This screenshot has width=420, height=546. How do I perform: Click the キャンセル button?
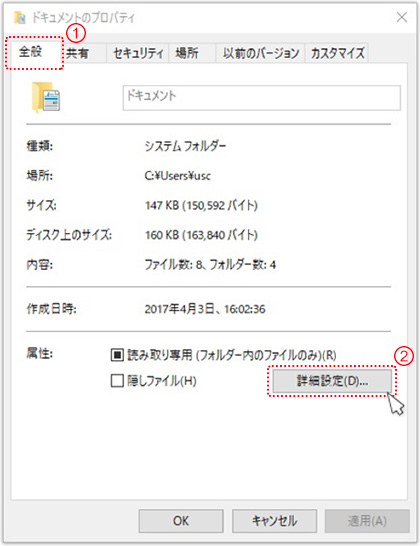[x=274, y=521]
